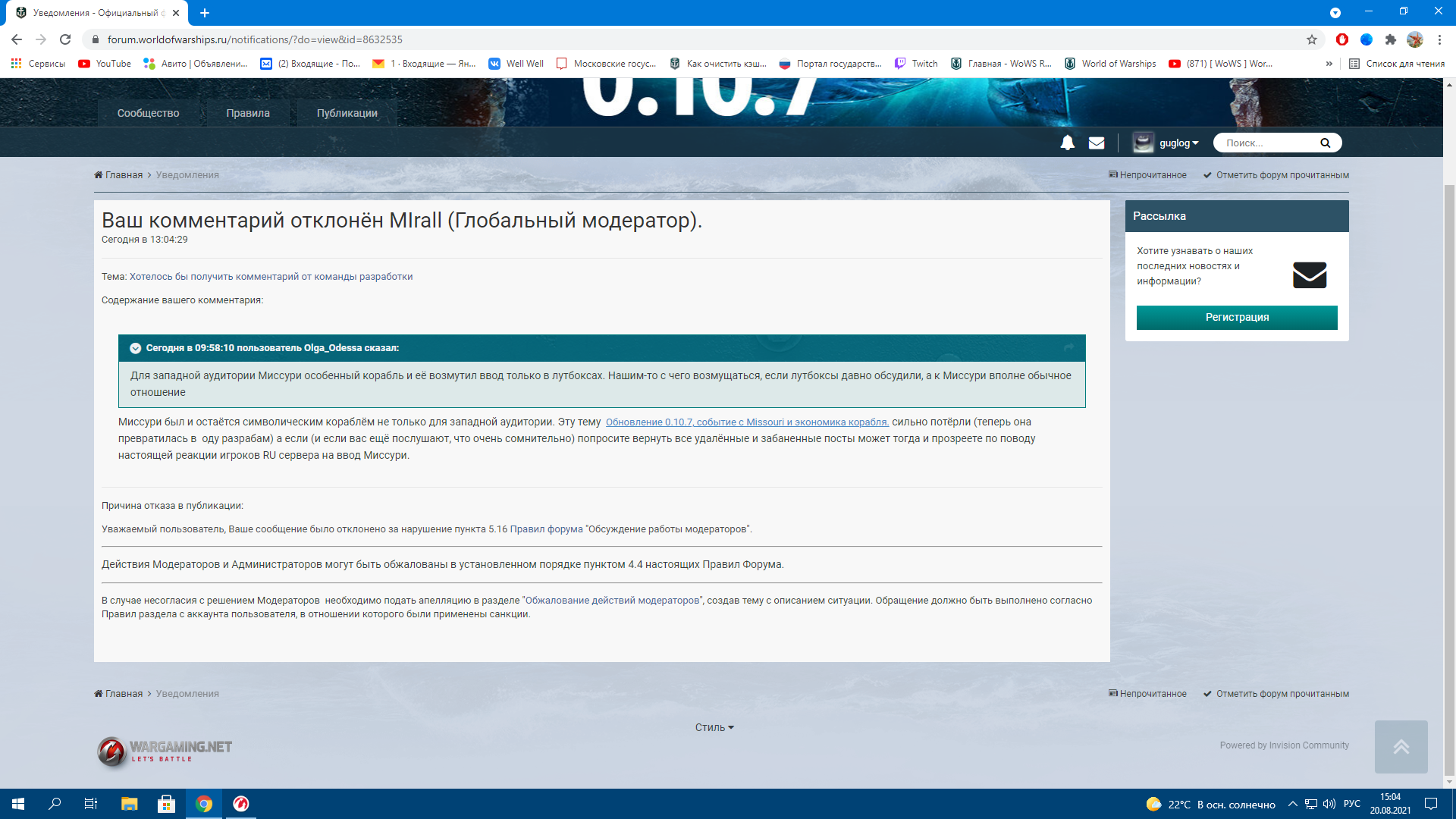
Task: Open the Стиль style dropdown
Action: [x=714, y=727]
